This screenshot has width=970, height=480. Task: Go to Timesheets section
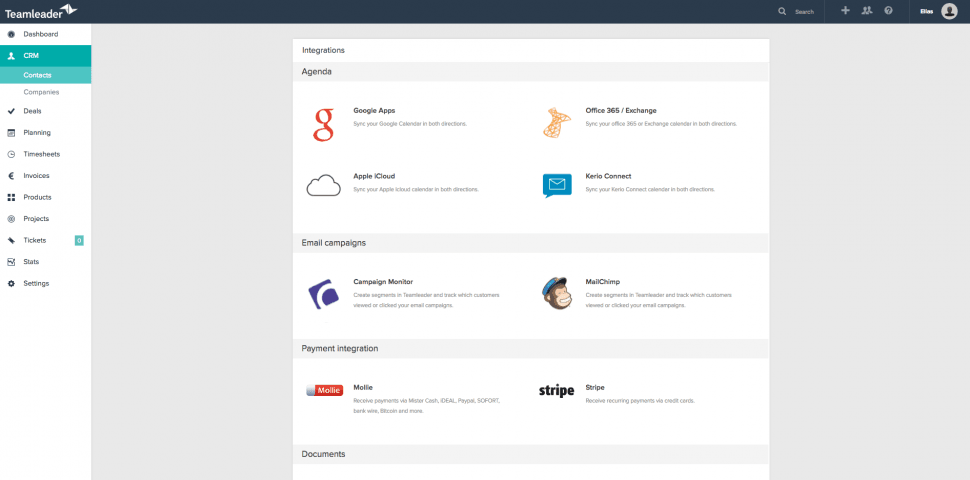point(42,154)
